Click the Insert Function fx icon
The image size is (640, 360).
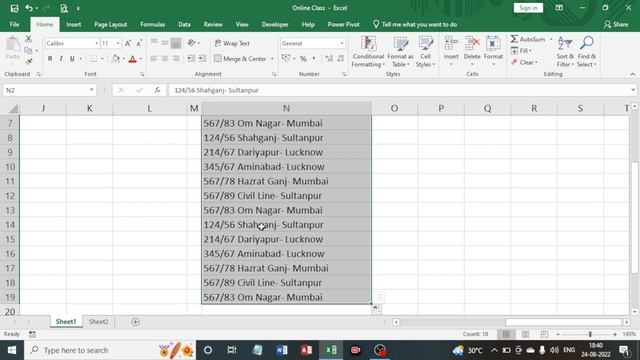(x=157, y=90)
